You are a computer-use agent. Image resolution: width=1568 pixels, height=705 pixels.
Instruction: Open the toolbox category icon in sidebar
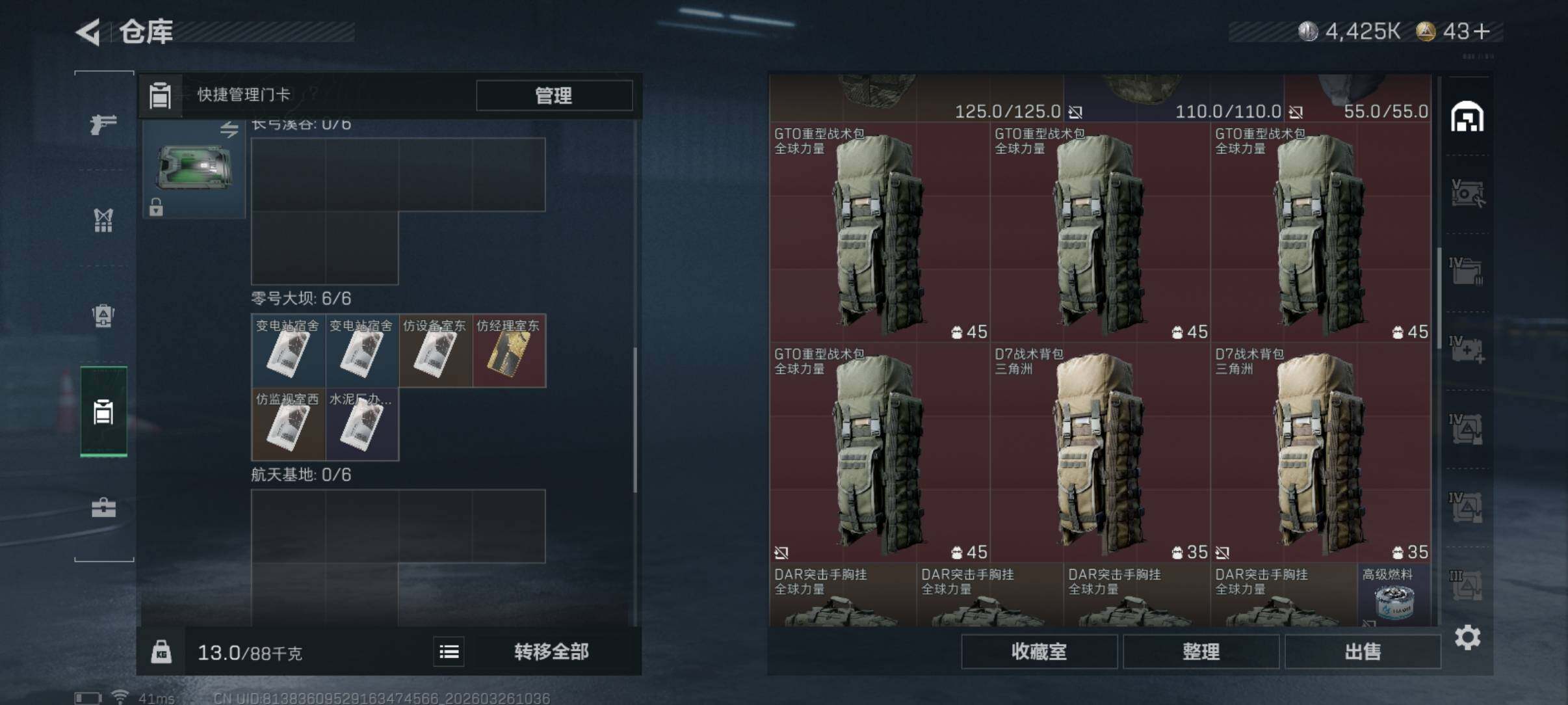(103, 507)
